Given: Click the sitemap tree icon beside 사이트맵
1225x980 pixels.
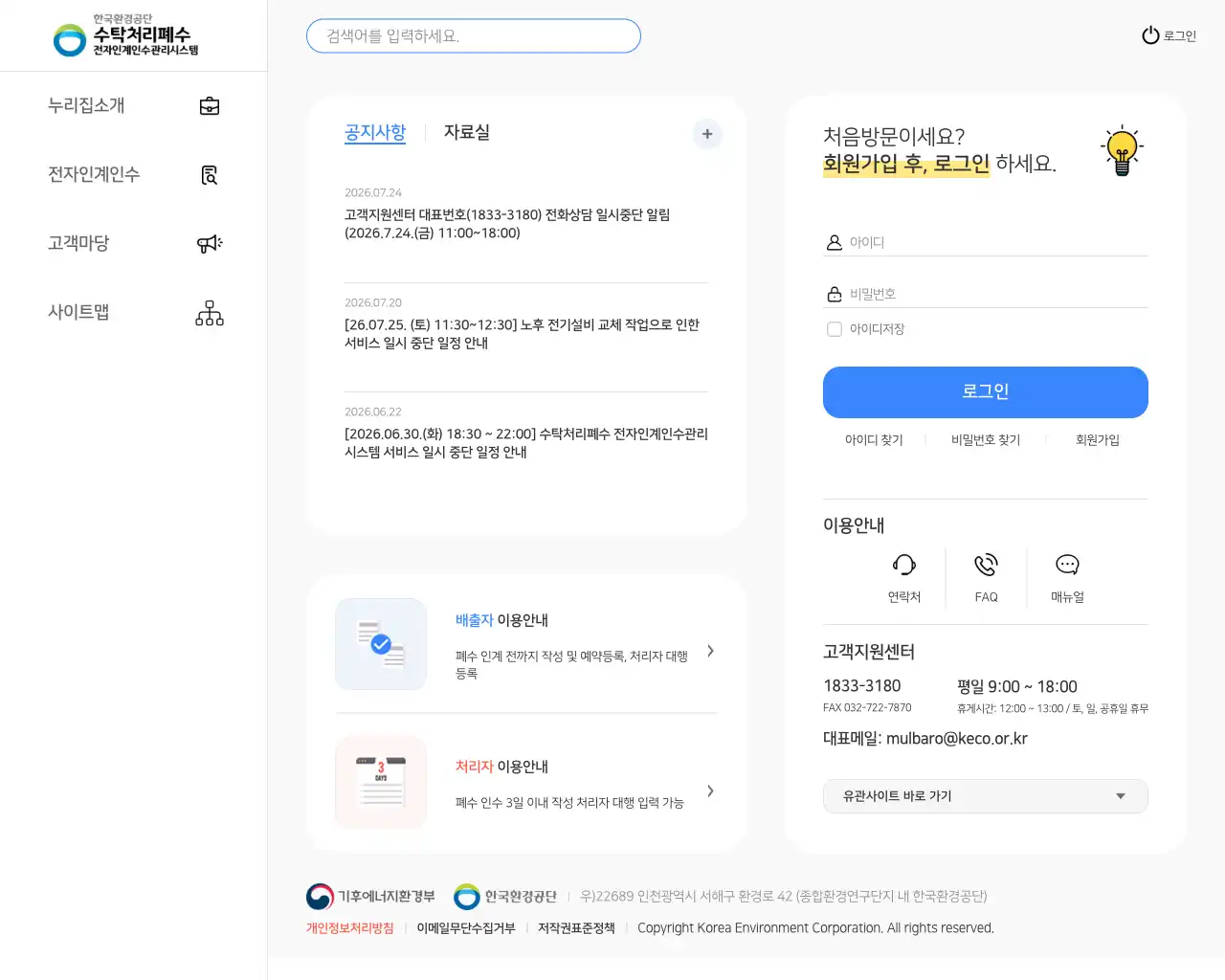Looking at the screenshot, I should (x=210, y=313).
